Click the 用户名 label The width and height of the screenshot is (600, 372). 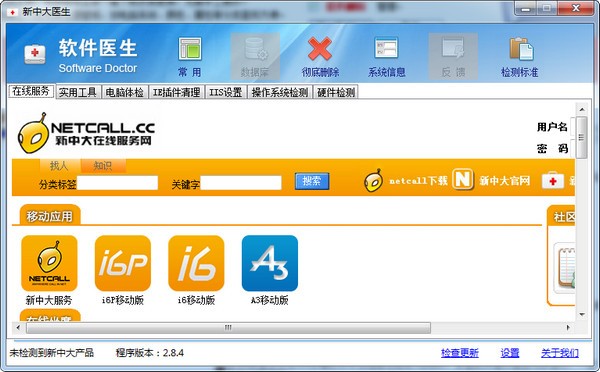[x=552, y=127]
